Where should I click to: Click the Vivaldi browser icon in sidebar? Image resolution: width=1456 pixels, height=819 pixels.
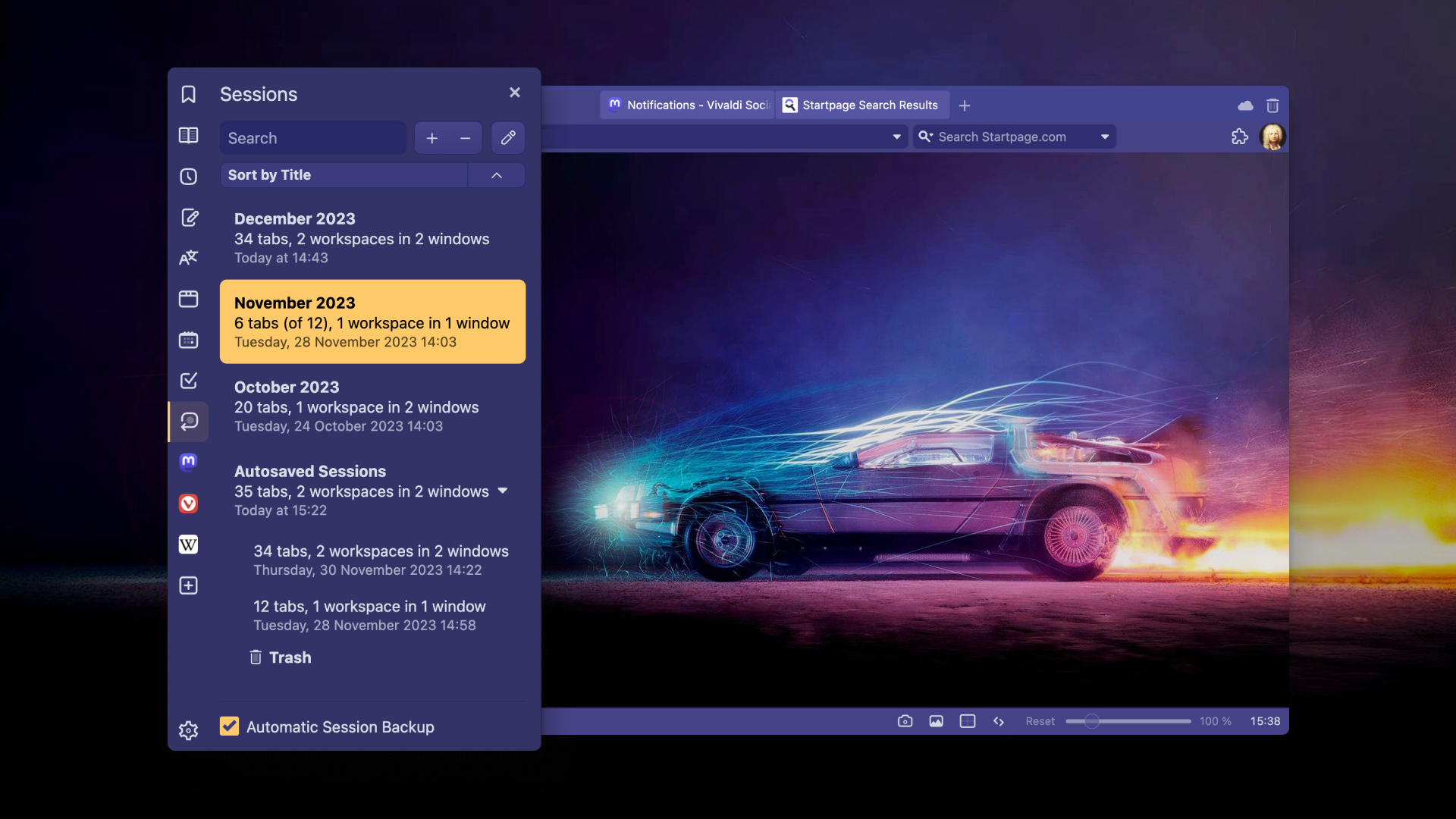188,502
